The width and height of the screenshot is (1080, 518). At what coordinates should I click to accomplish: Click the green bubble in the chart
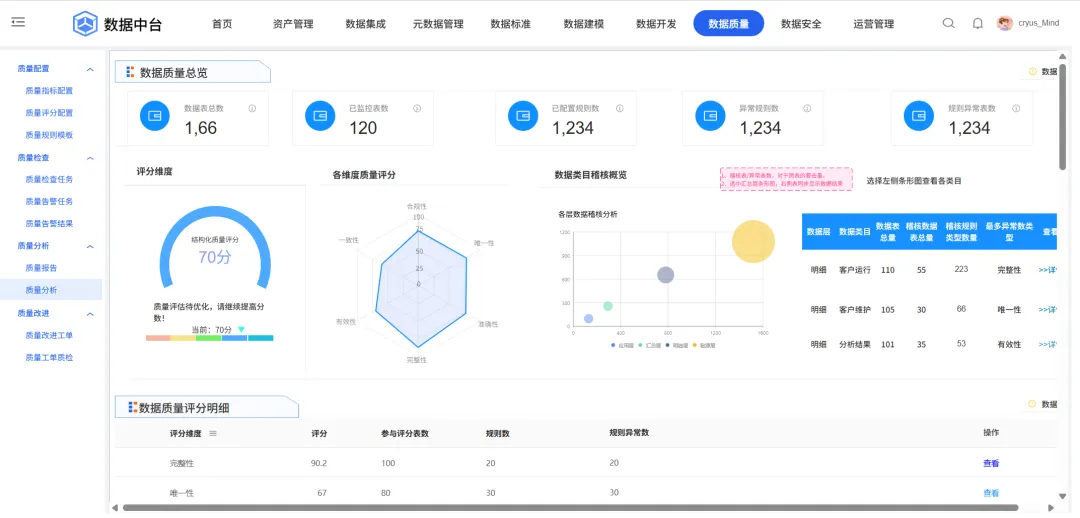click(x=608, y=307)
